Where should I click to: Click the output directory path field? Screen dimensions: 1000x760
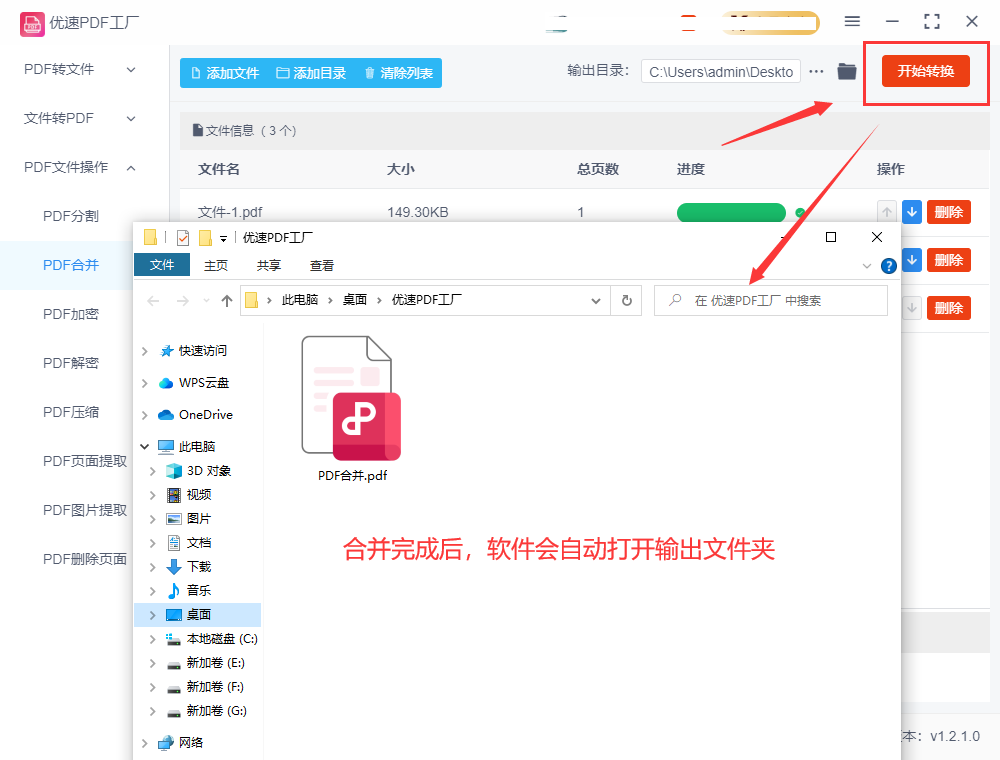click(x=721, y=72)
